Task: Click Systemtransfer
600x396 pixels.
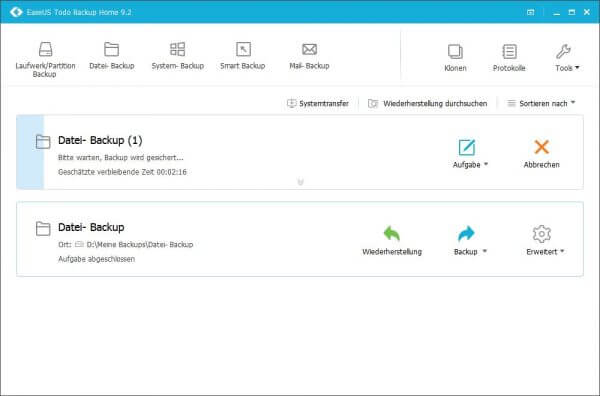Action: coord(318,103)
